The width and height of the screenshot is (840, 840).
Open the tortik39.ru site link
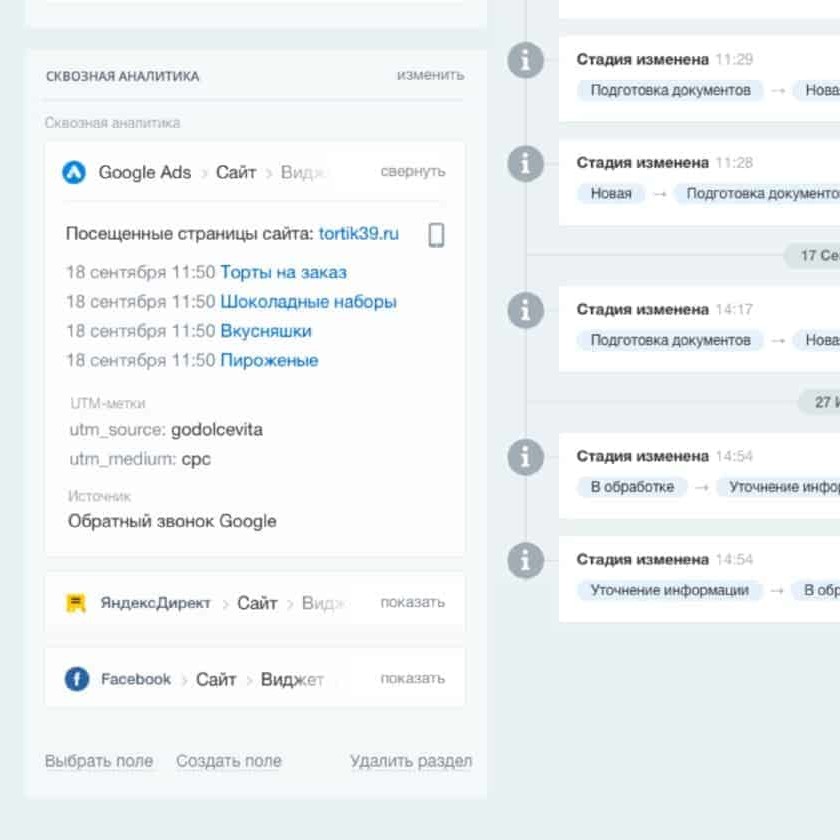[358, 234]
